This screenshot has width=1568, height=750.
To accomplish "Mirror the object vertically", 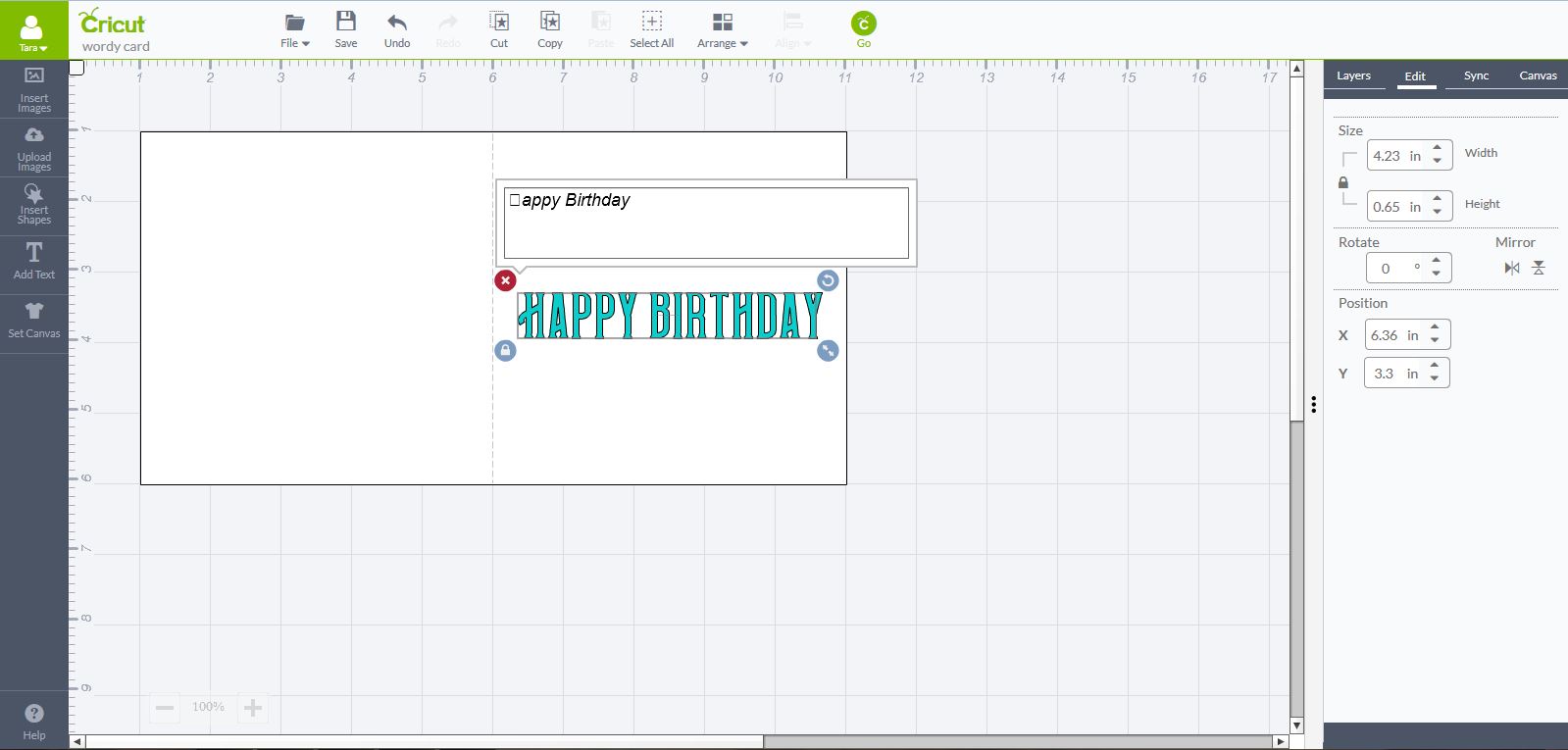I will click(x=1539, y=268).
